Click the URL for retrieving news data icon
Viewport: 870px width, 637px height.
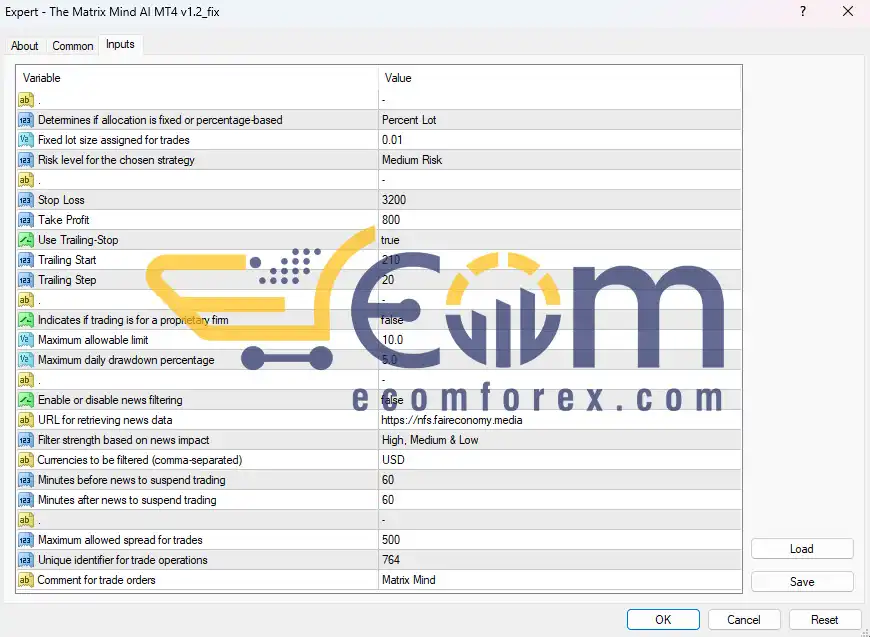(x=25, y=420)
